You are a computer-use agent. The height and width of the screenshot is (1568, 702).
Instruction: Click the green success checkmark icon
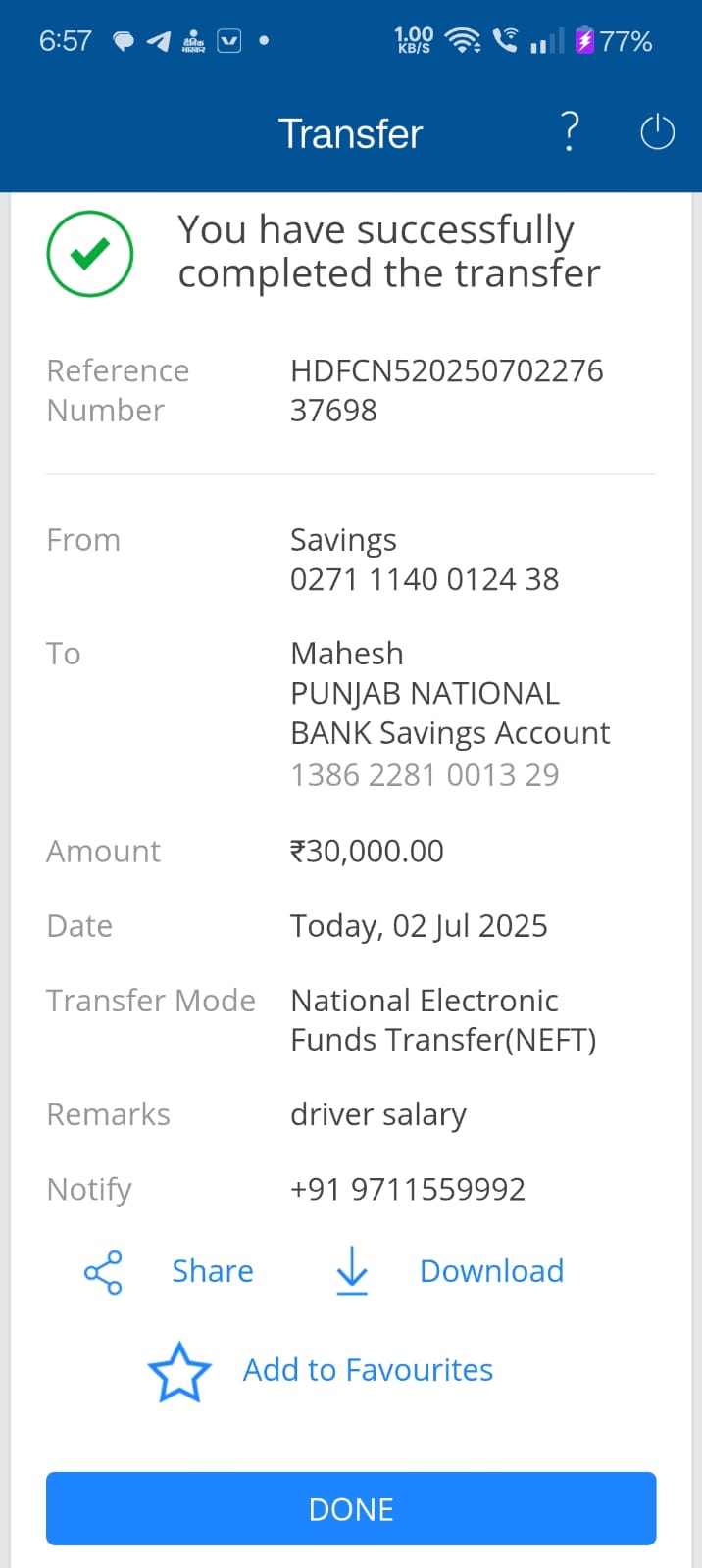coord(90,254)
